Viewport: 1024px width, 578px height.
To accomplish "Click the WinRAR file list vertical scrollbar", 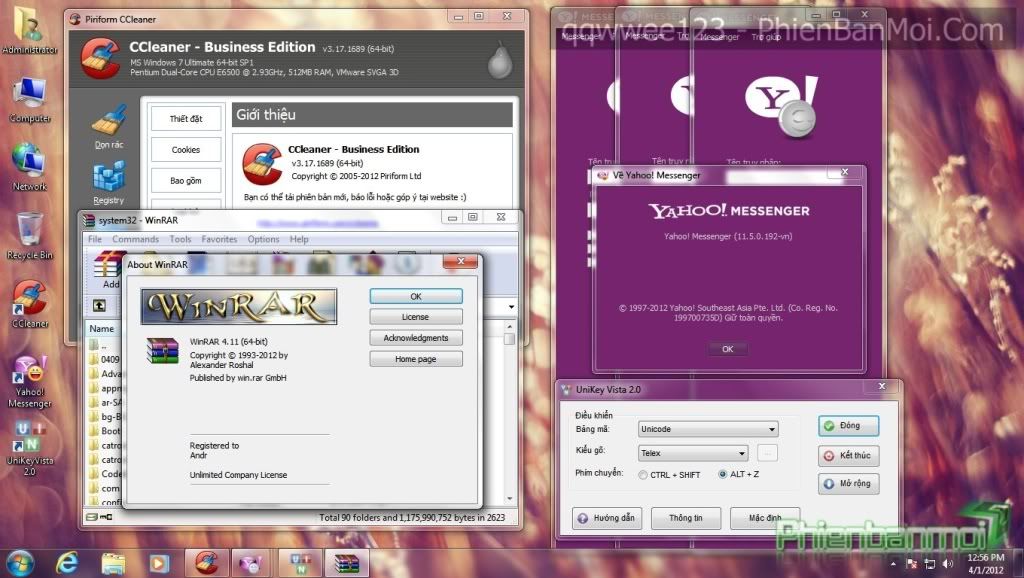I will [x=509, y=413].
